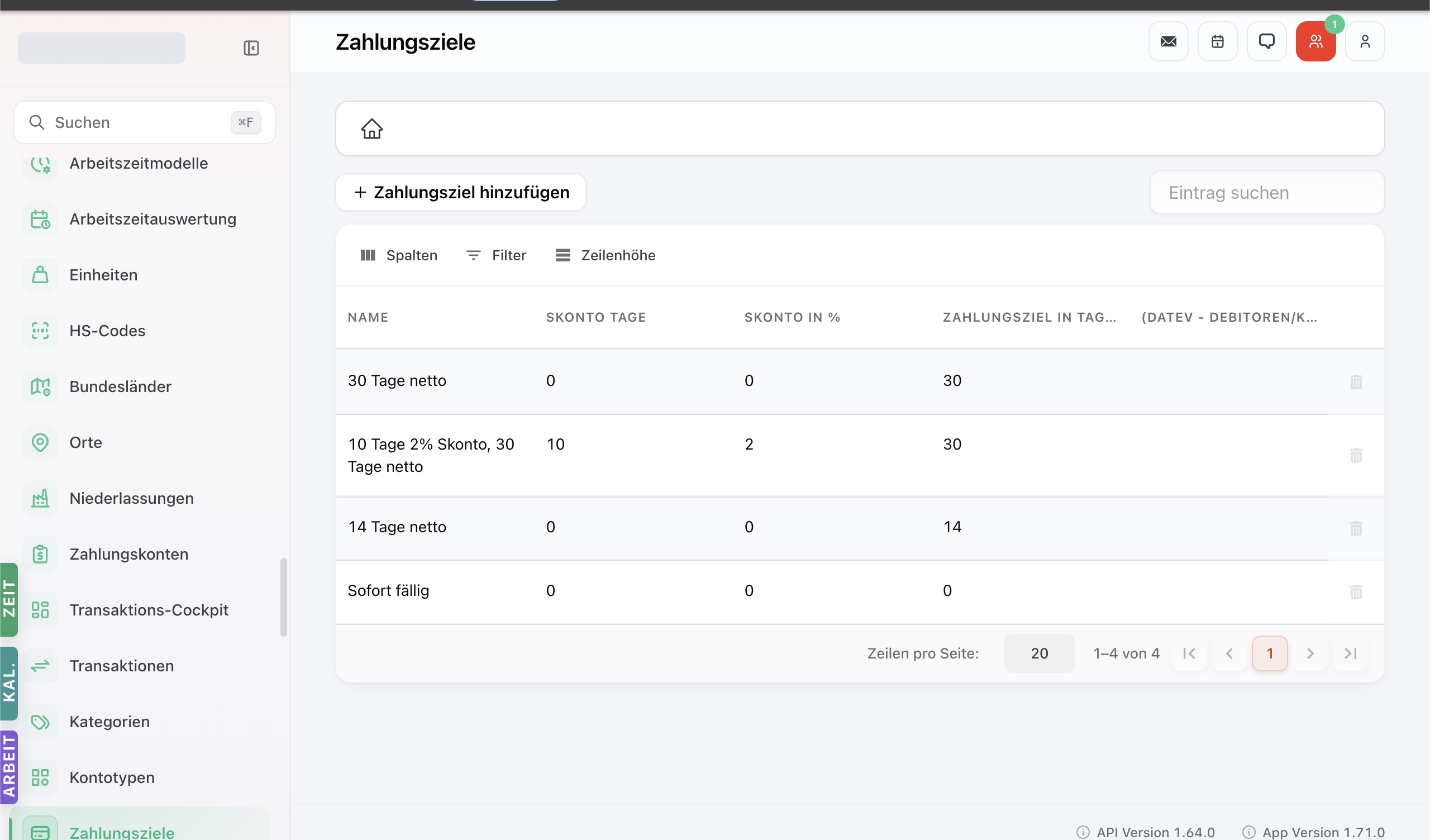Sort by SKONTO TAGE column header

coord(597,318)
